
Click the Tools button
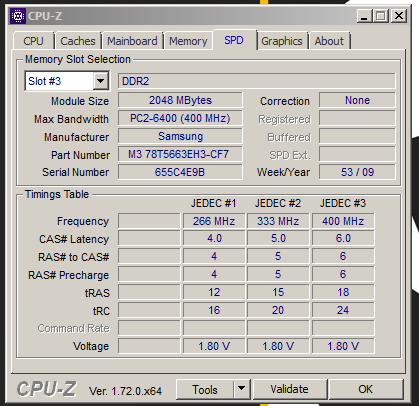[x=205, y=389]
